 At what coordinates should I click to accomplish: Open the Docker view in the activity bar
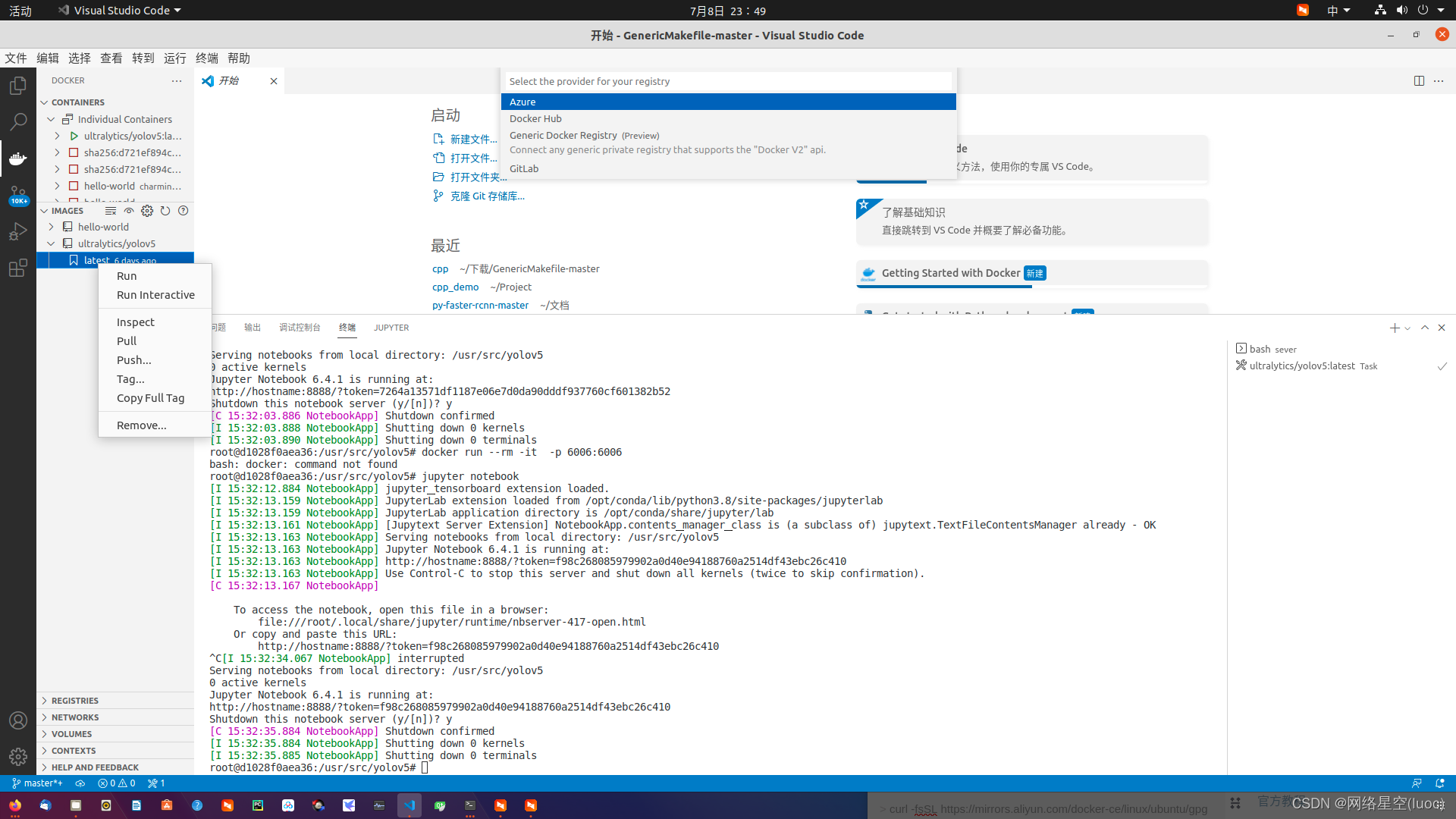click(x=17, y=159)
